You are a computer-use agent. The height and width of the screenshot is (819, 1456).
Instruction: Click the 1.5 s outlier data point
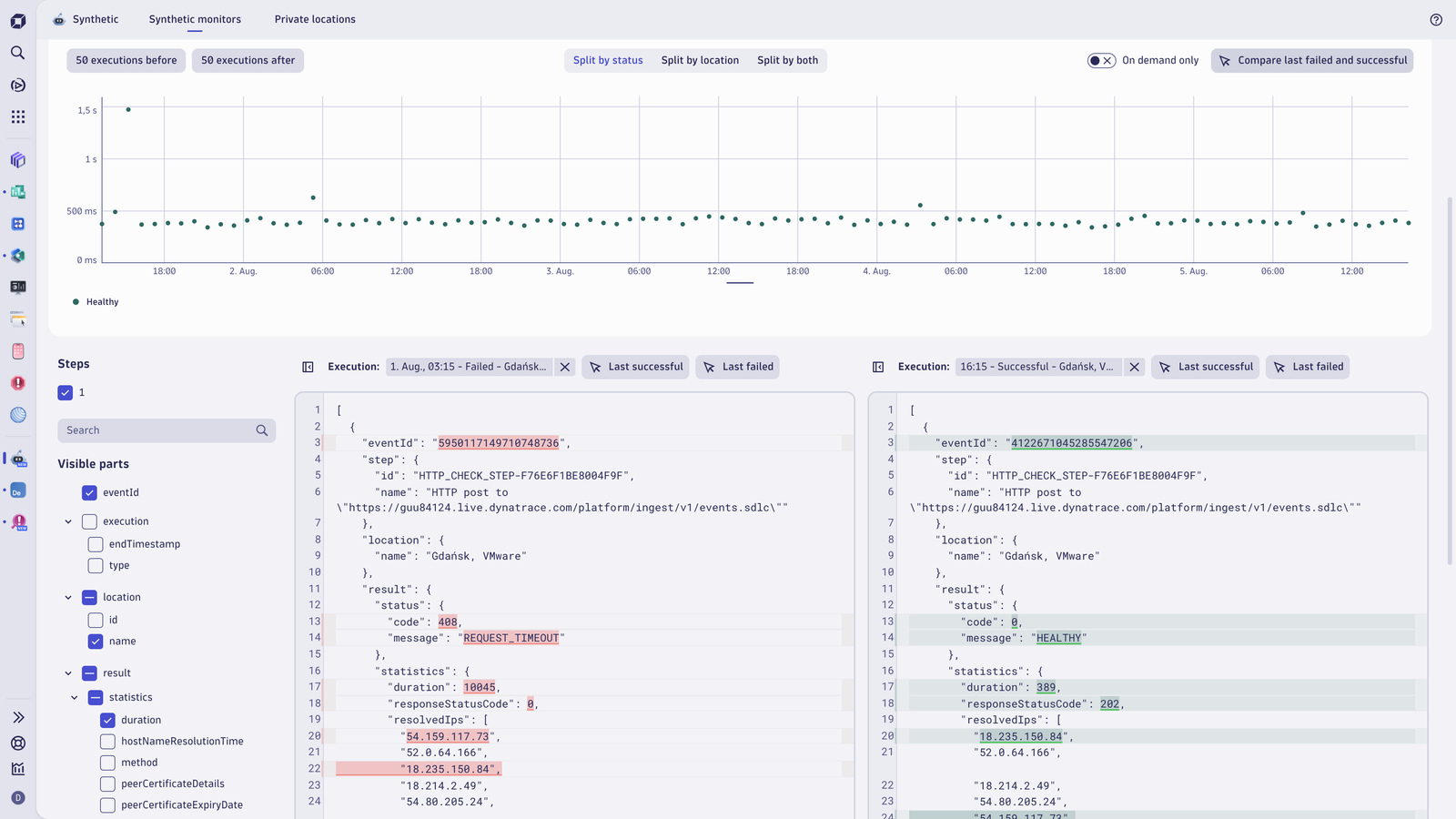click(128, 110)
